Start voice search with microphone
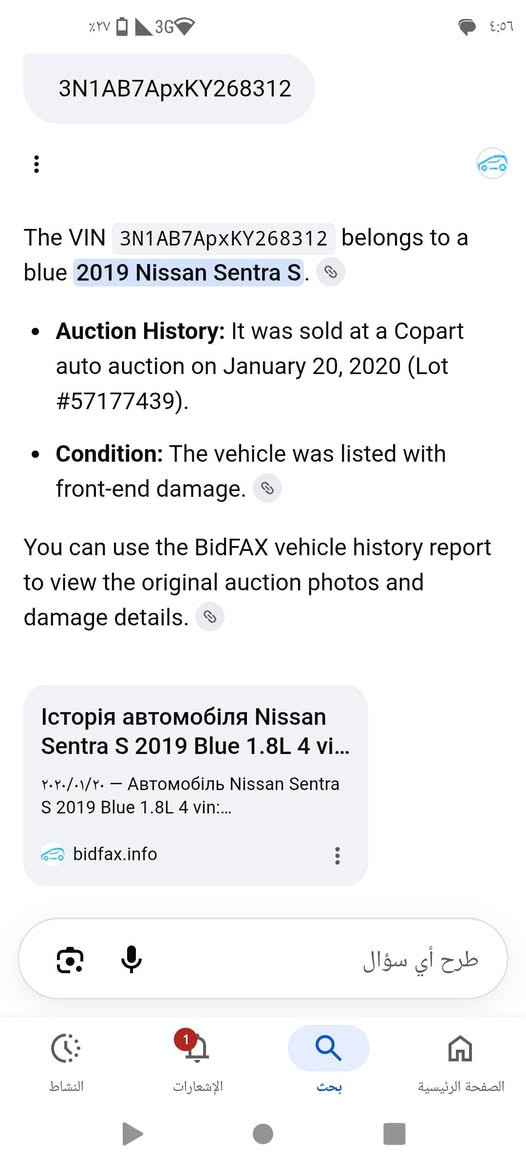The width and height of the screenshot is (526, 1169). tap(132, 960)
